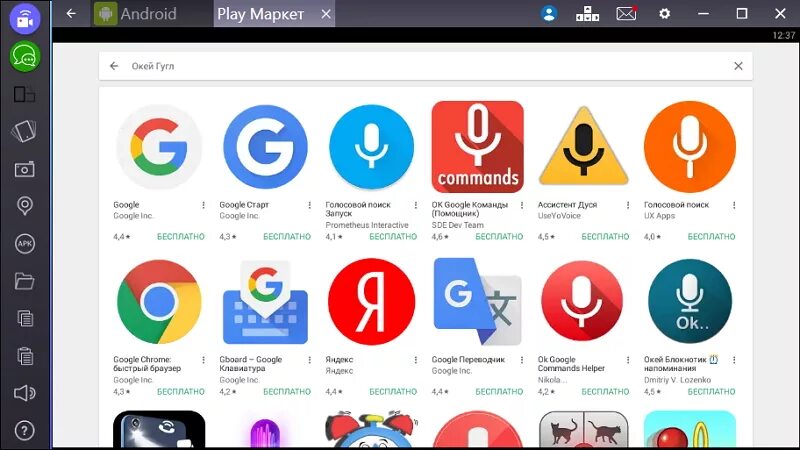Click the copy icon in sidebar
Viewport: 800px width, 450px height.
[x=24, y=318]
